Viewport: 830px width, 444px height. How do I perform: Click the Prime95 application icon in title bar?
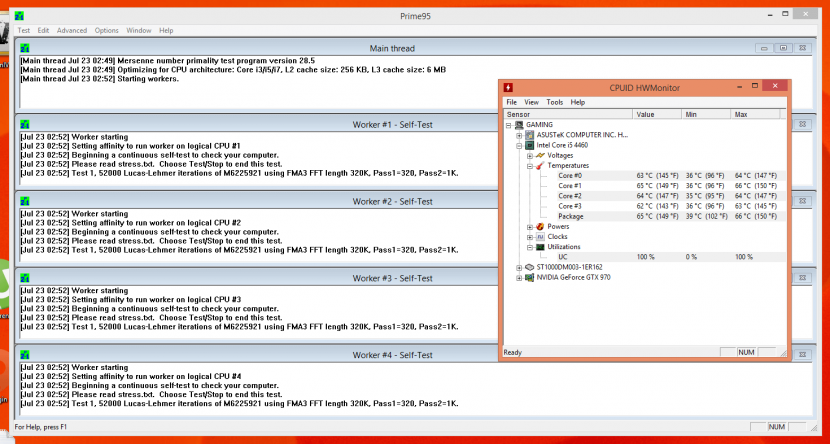coord(19,16)
